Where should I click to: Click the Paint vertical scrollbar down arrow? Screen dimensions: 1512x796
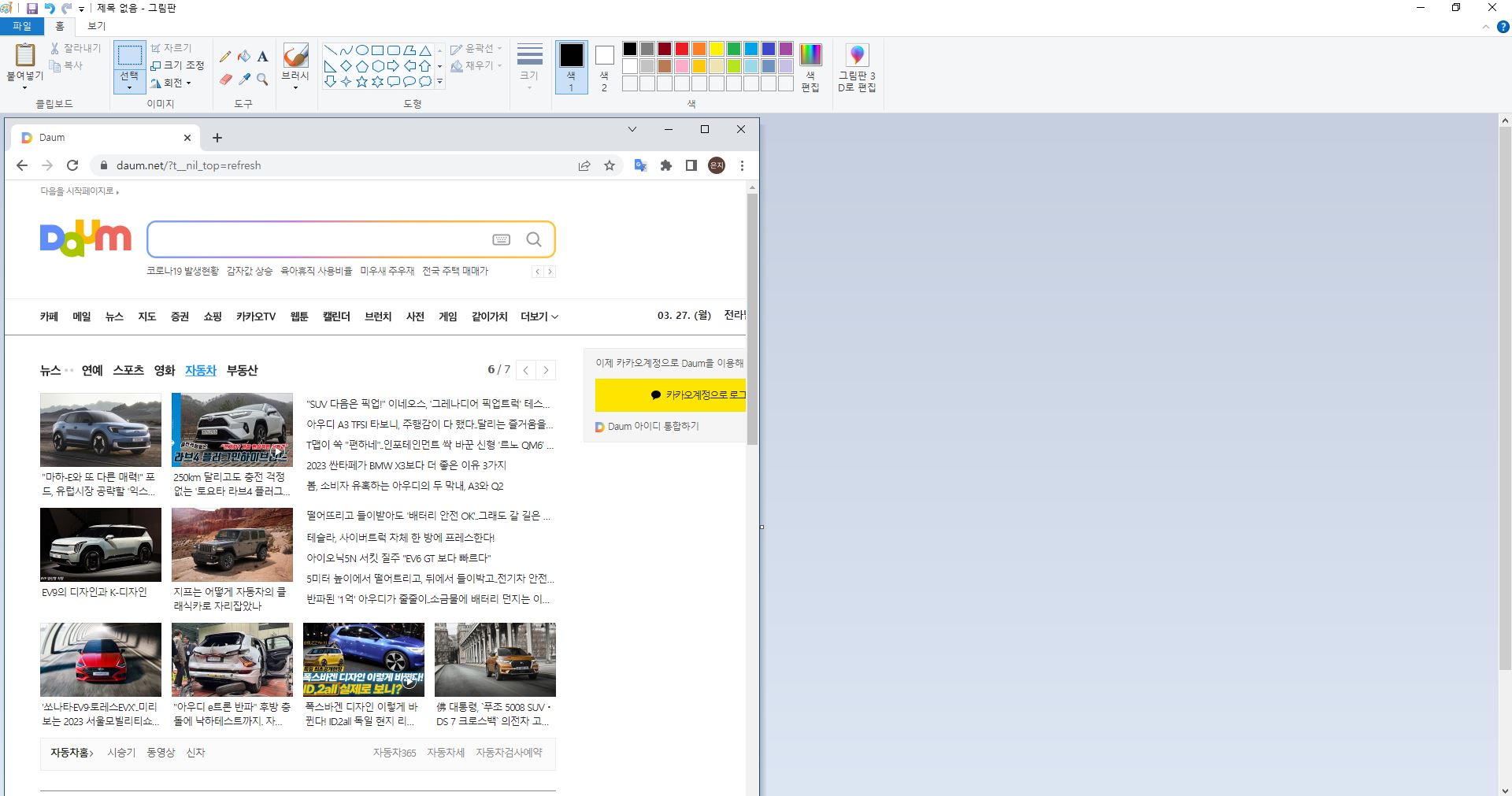[1505, 790]
